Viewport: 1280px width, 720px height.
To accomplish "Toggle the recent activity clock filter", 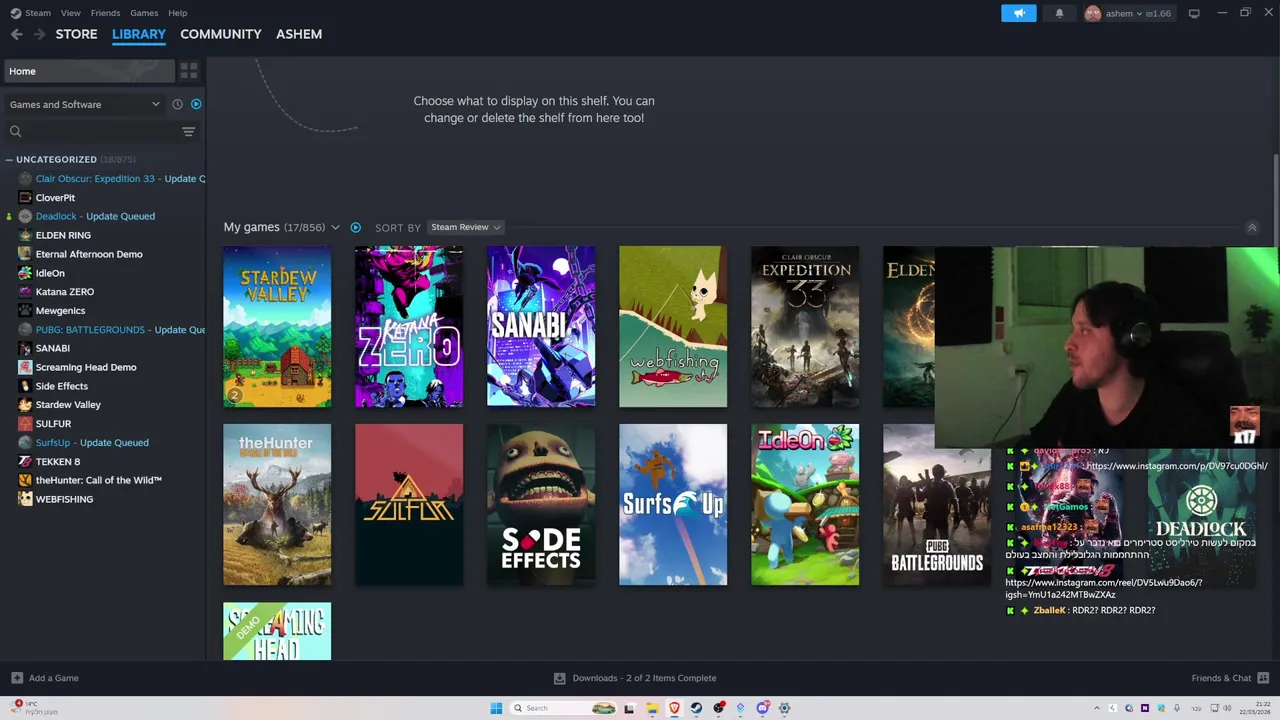I will coord(177,104).
